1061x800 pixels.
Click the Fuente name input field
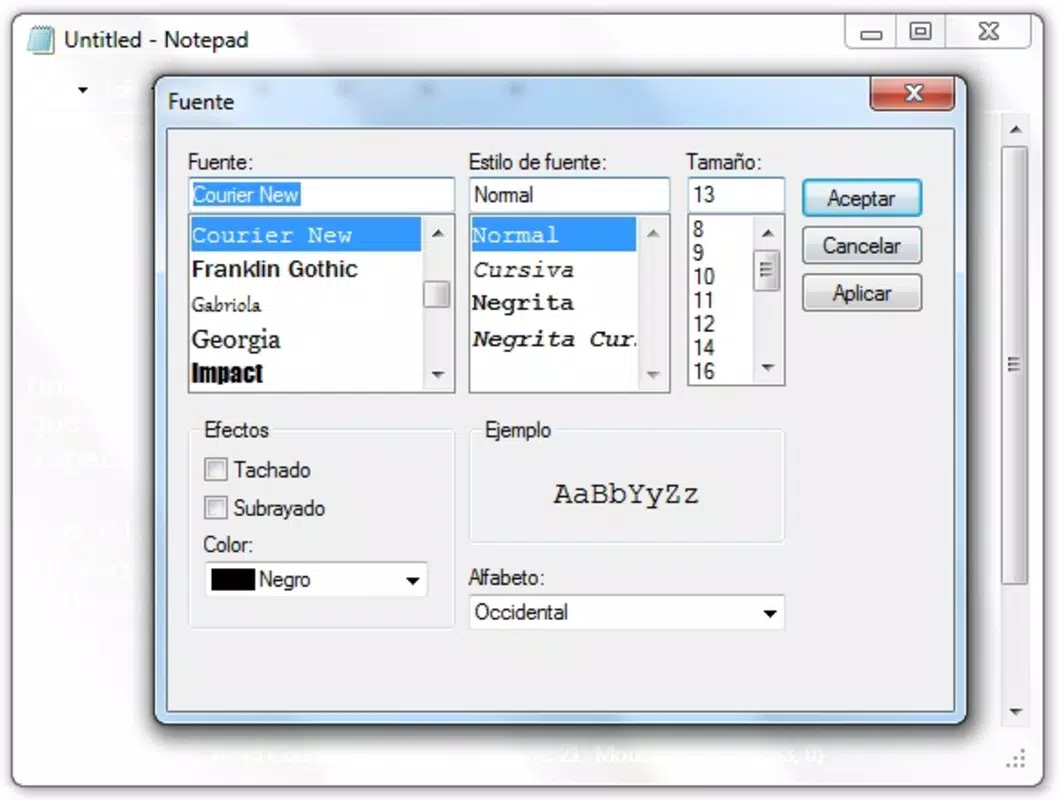point(321,195)
